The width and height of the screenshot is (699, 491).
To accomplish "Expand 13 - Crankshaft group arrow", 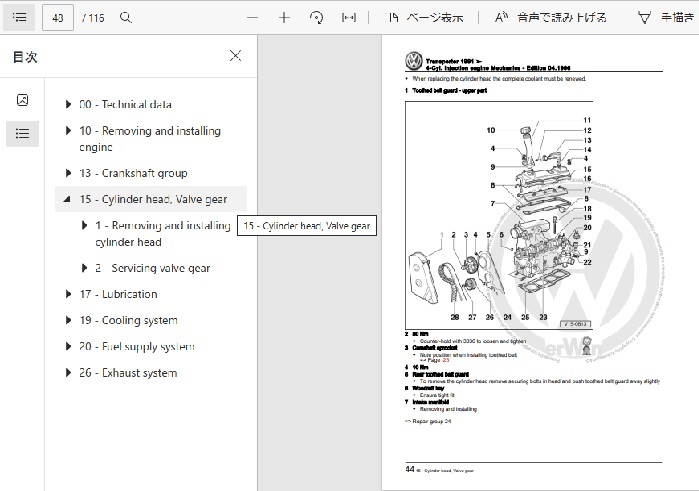I will coord(68,173).
